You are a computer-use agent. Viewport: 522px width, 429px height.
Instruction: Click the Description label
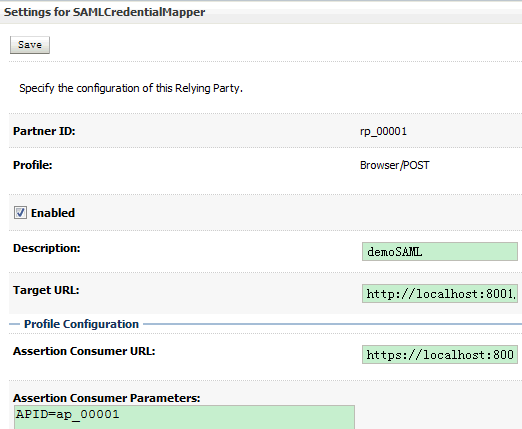point(47,248)
